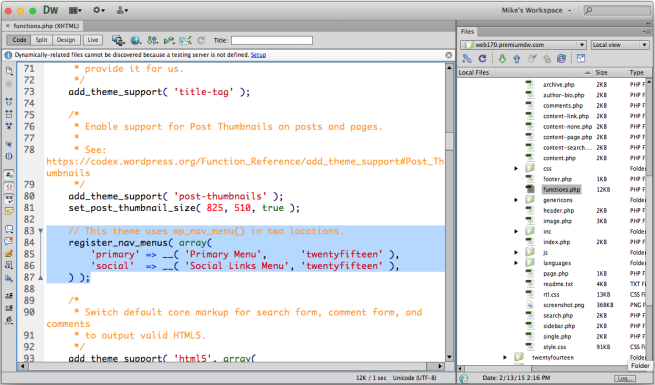Click the Setup link in info bar

click(x=258, y=55)
